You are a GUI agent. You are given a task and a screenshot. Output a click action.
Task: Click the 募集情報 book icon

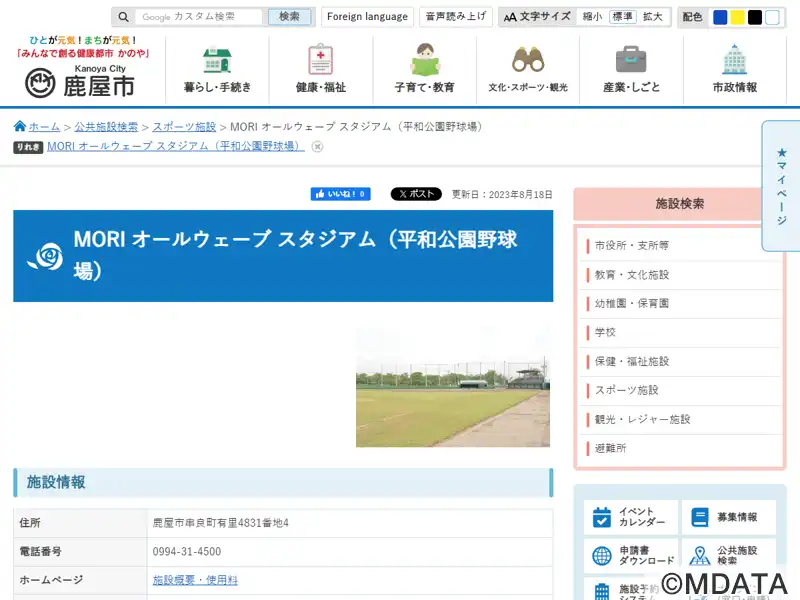[x=700, y=517]
